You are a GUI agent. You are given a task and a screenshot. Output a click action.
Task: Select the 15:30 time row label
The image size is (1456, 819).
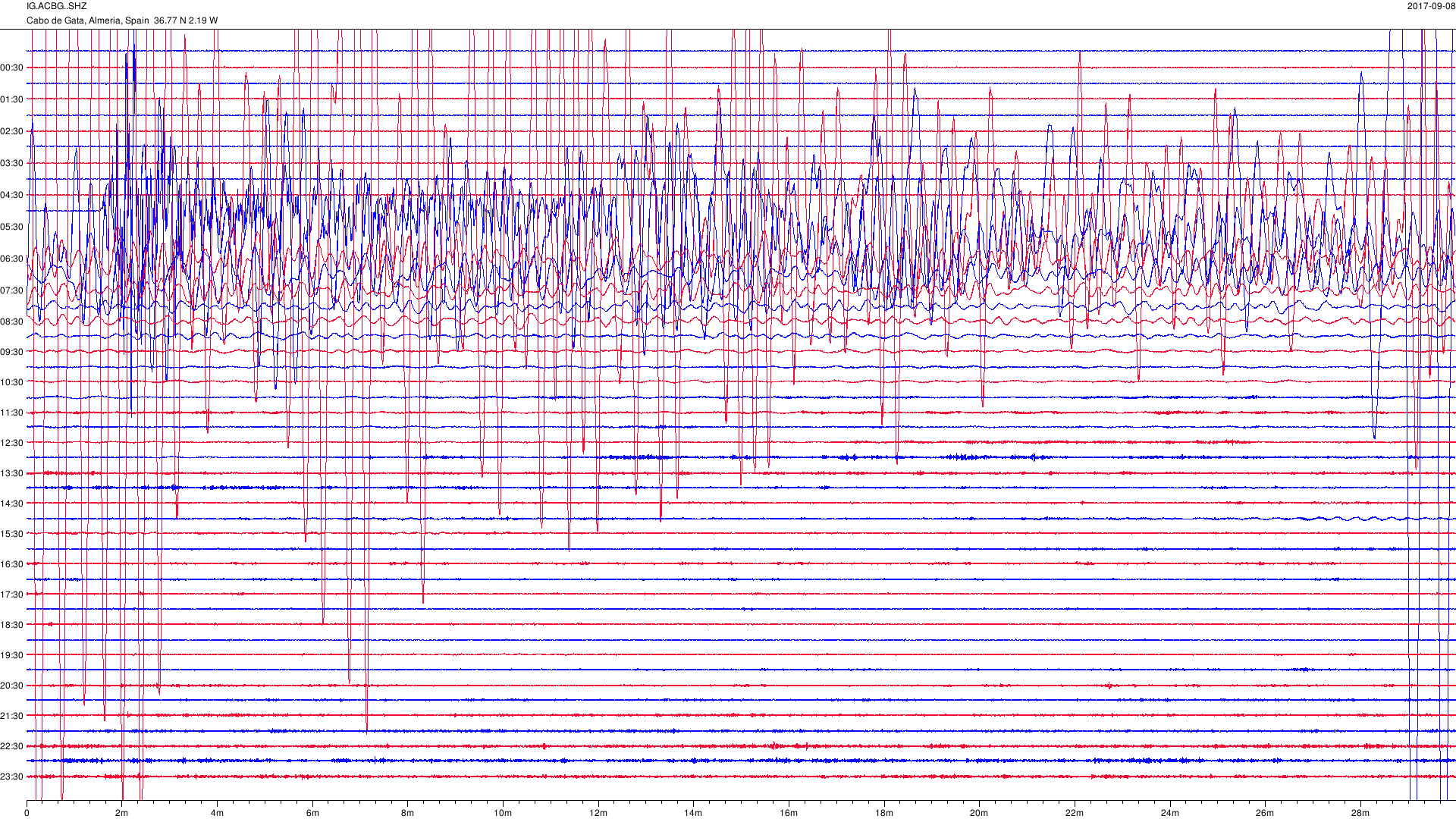click(12, 534)
